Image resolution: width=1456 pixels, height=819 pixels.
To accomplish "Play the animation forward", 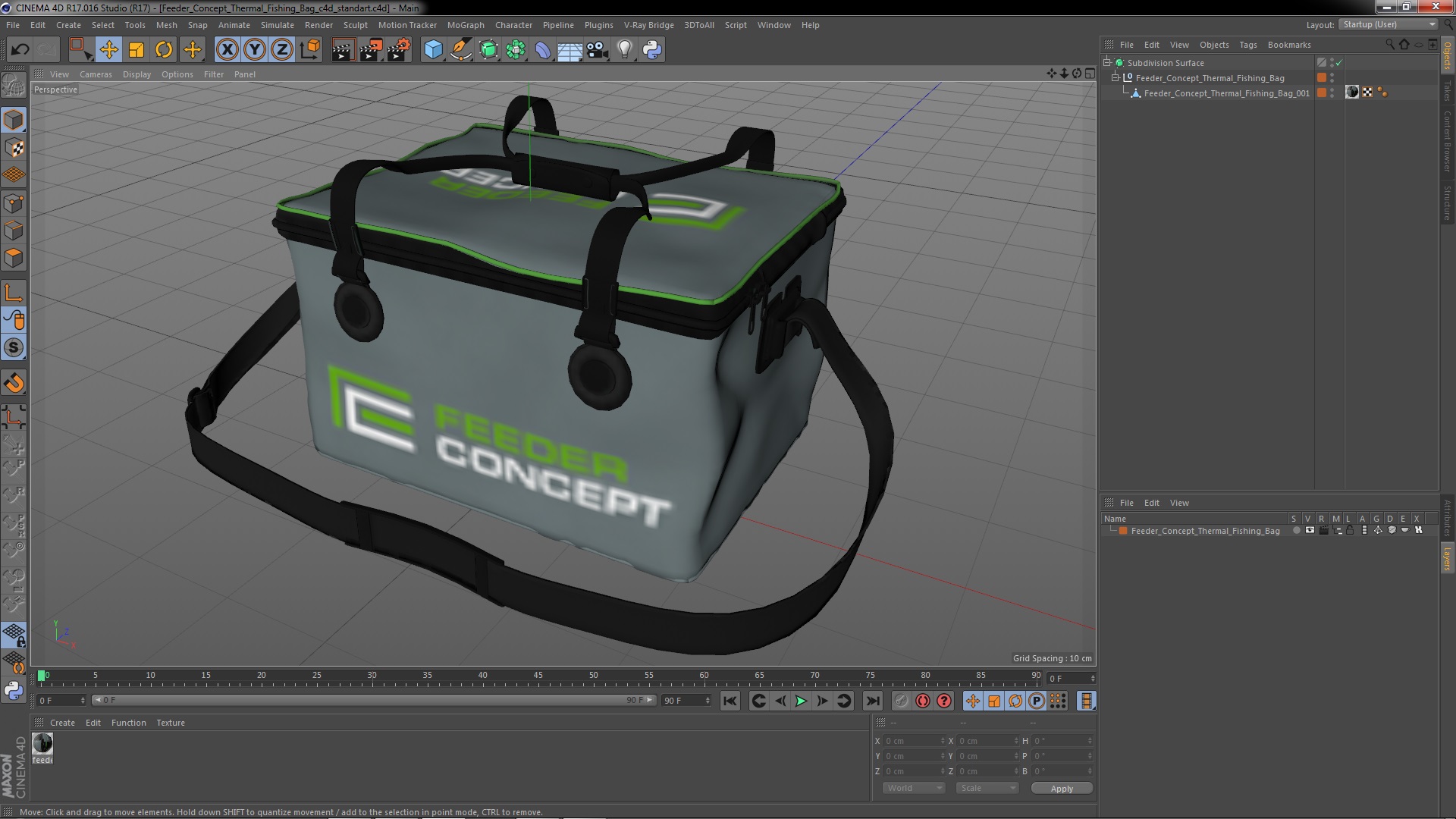I will click(x=801, y=701).
